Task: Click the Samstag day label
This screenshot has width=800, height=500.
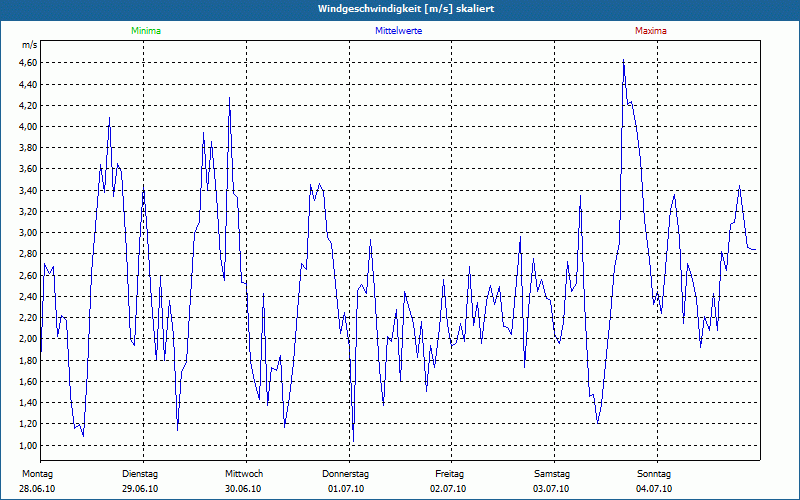Action: pos(552,474)
